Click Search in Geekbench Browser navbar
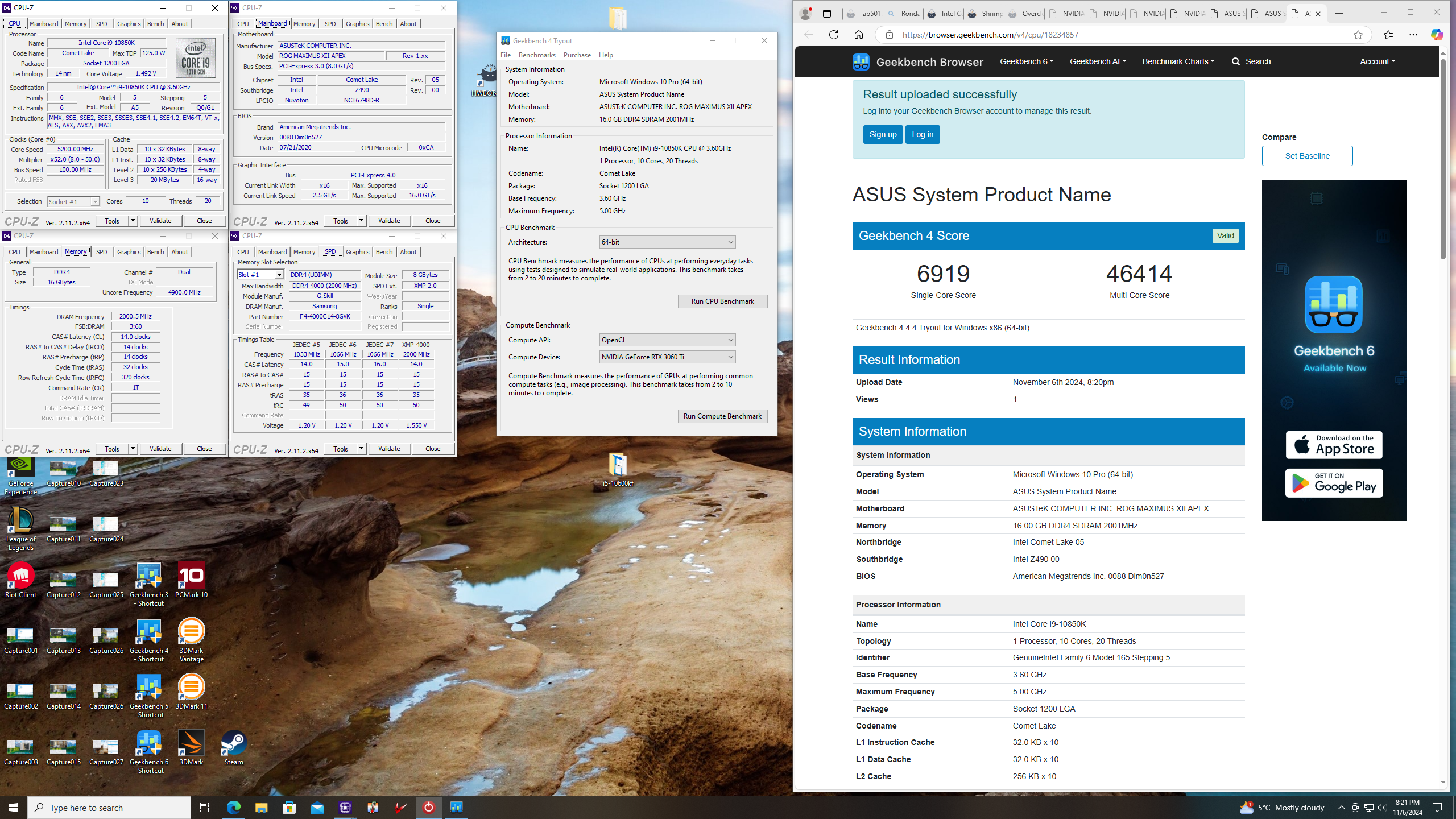 point(1251,61)
